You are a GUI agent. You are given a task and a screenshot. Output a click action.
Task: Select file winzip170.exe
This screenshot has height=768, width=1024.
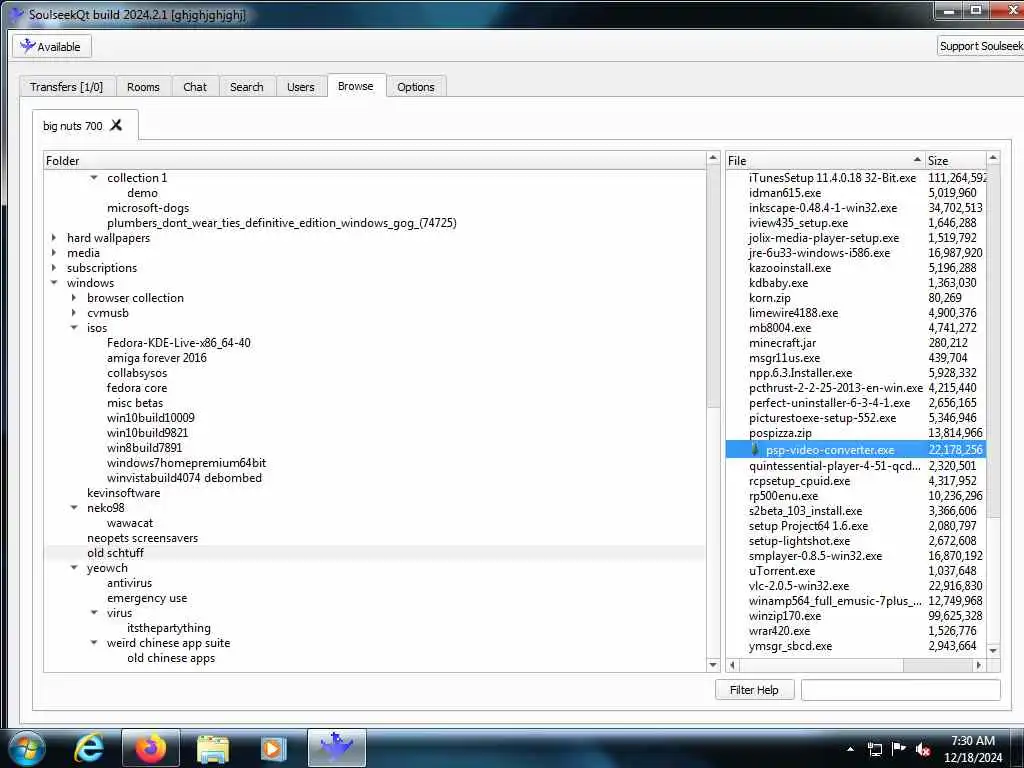(785, 616)
